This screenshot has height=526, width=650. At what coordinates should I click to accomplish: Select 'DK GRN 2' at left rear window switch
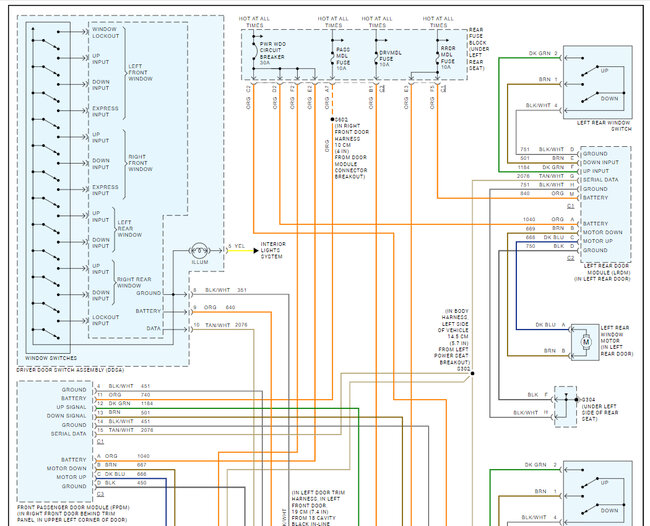(543, 53)
